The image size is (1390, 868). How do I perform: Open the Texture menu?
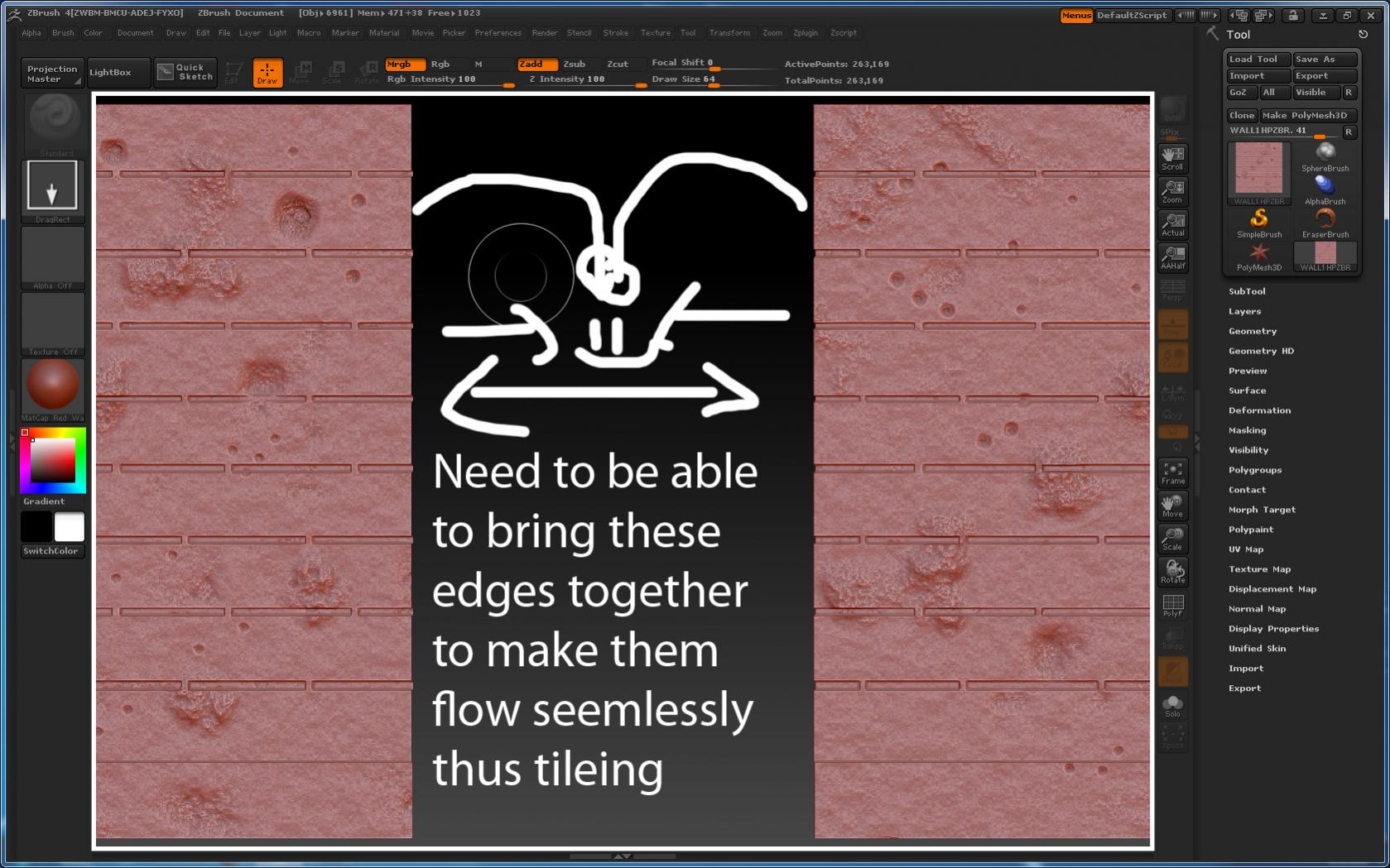pyautogui.click(x=655, y=33)
